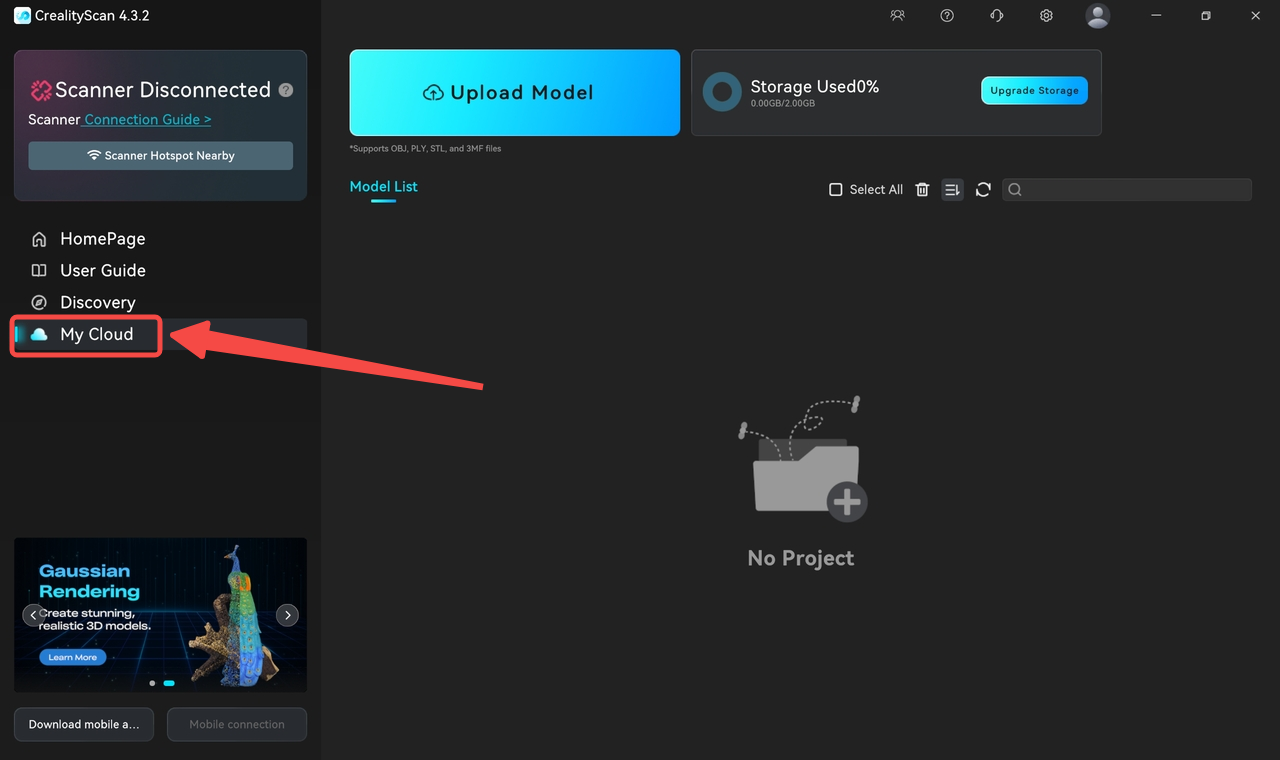Open the Connection Guide link
This screenshot has height=760, width=1280.
(x=148, y=119)
